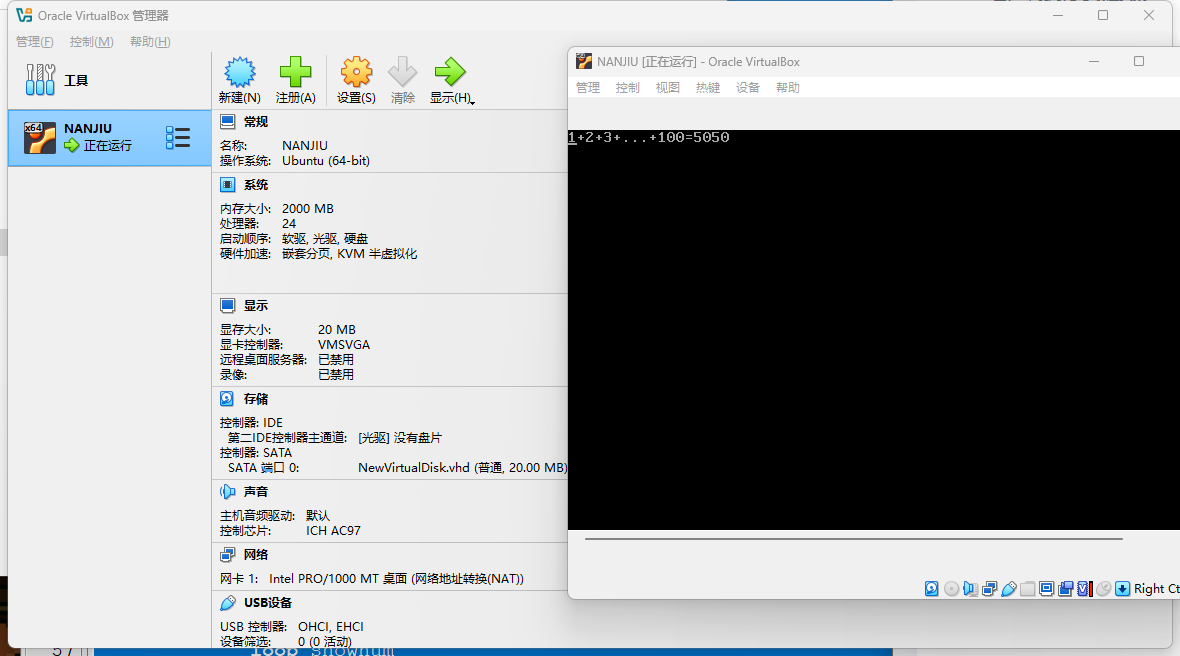Image resolution: width=1180 pixels, height=656 pixels.
Task: Click the Register (注册) green plus icon
Action: click(295, 72)
